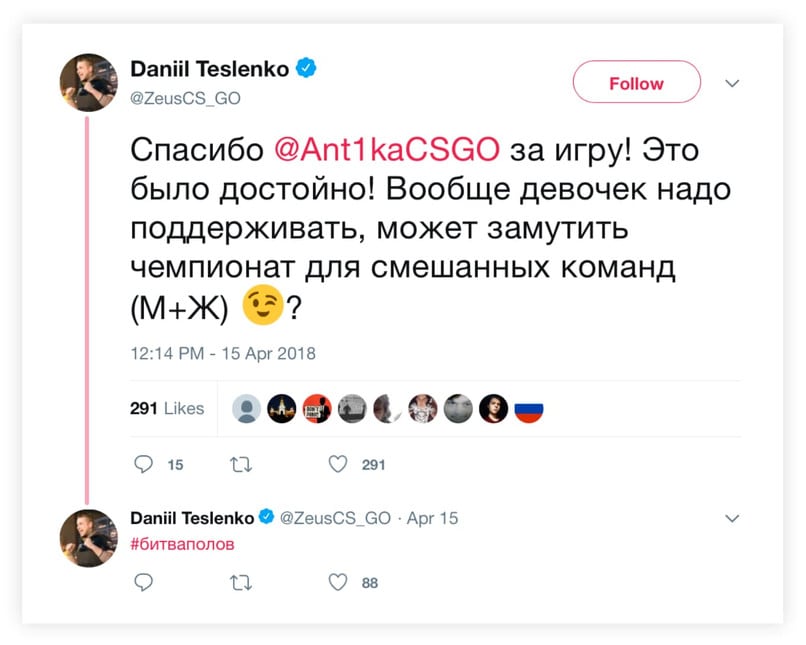This screenshot has width=806, height=645.
Task: Open the Russian flag liker avatar
Action: click(x=529, y=409)
